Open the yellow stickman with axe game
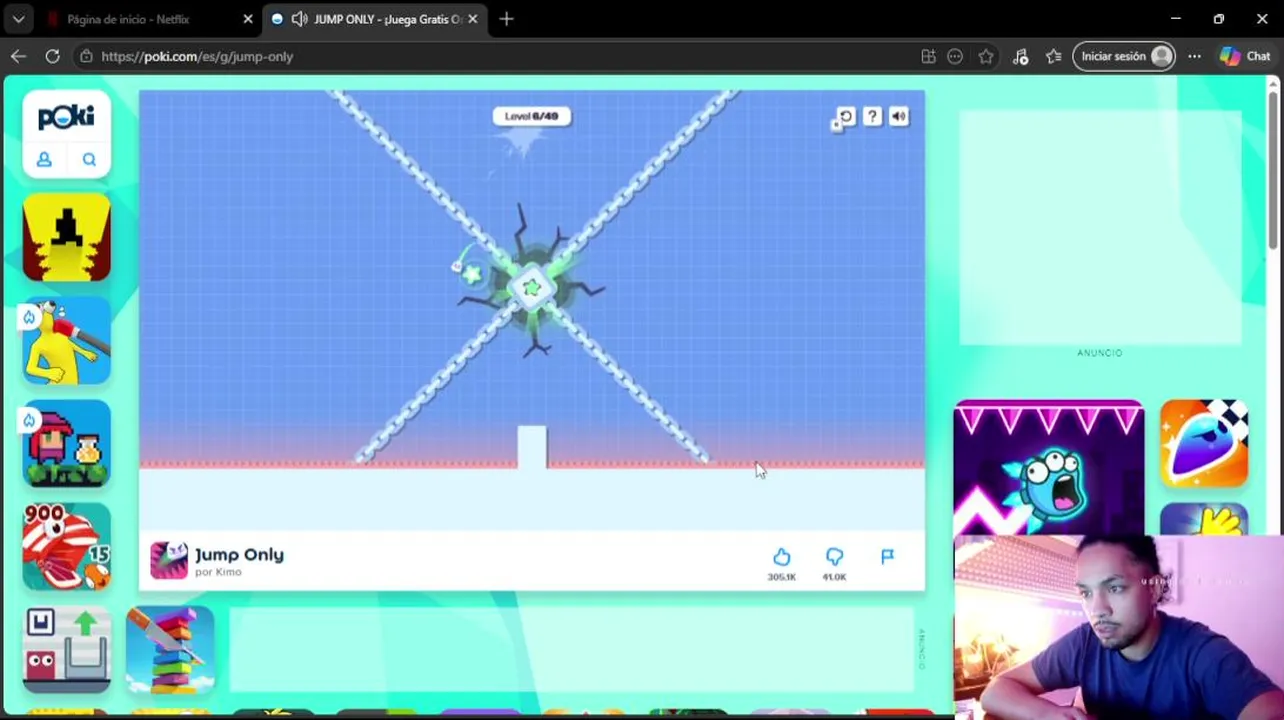Screen dimensions: 1284x720 [x=67, y=341]
